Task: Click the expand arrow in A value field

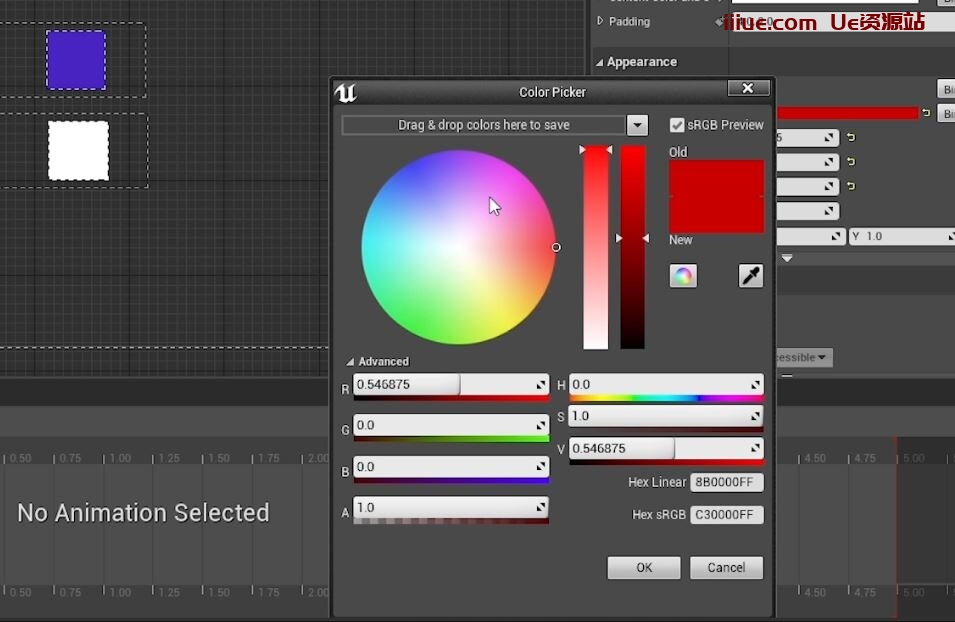Action: [x=541, y=508]
